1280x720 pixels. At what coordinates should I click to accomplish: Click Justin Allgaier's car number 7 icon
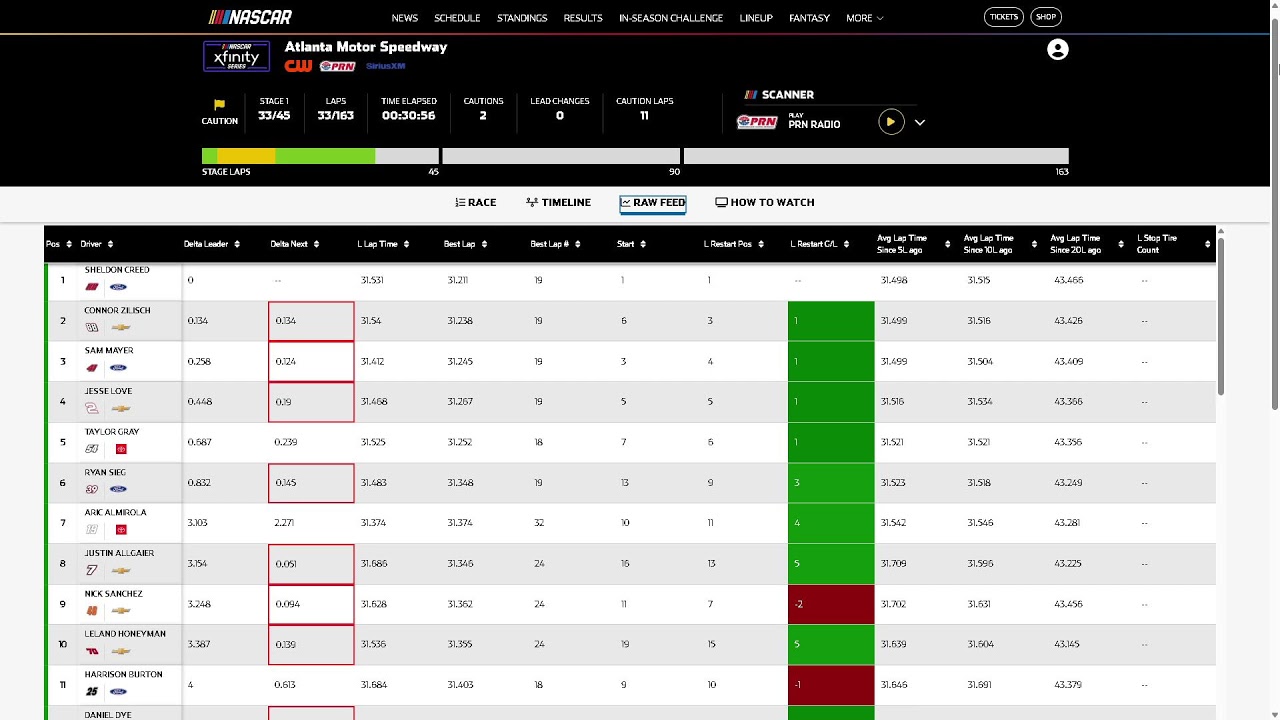tap(92, 570)
